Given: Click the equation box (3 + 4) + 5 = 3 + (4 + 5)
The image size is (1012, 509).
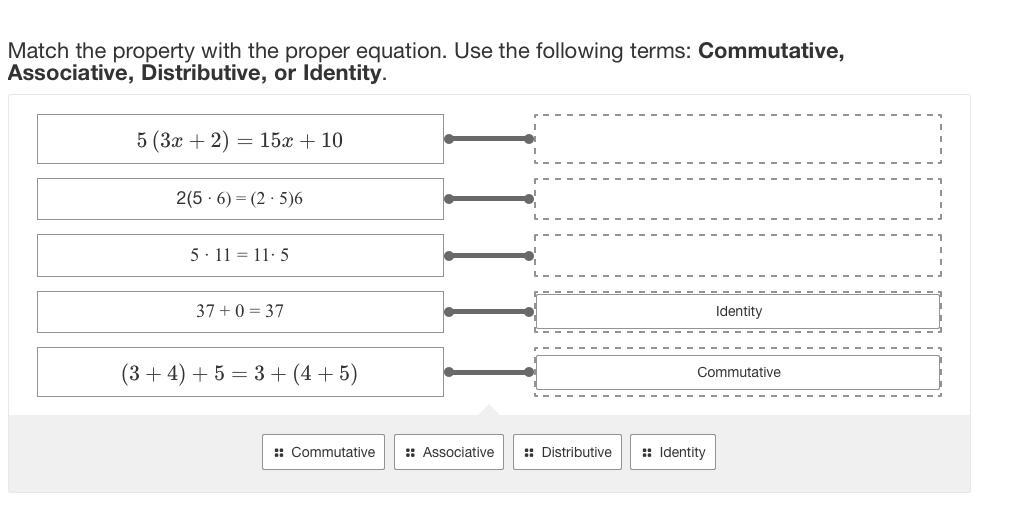Looking at the screenshot, I should (x=240, y=373).
